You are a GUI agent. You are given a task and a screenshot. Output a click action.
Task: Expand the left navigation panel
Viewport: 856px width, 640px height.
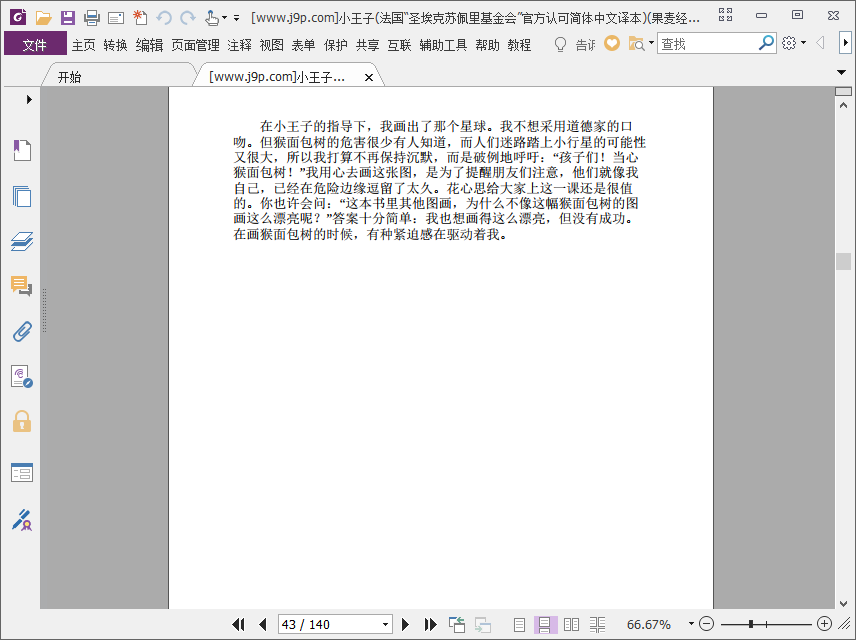(x=29, y=99)
